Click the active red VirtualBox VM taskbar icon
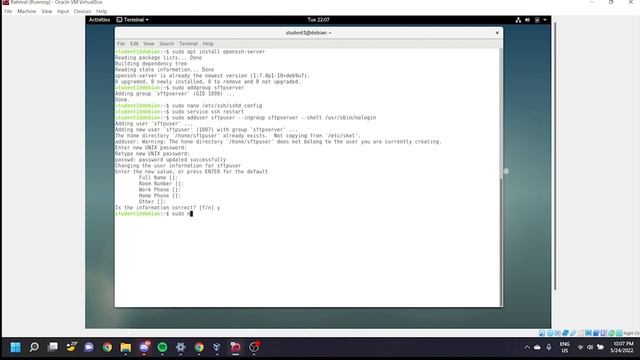The width and height of the screenshot is (640, 360). pyautogui.click(x=236, y=347)
